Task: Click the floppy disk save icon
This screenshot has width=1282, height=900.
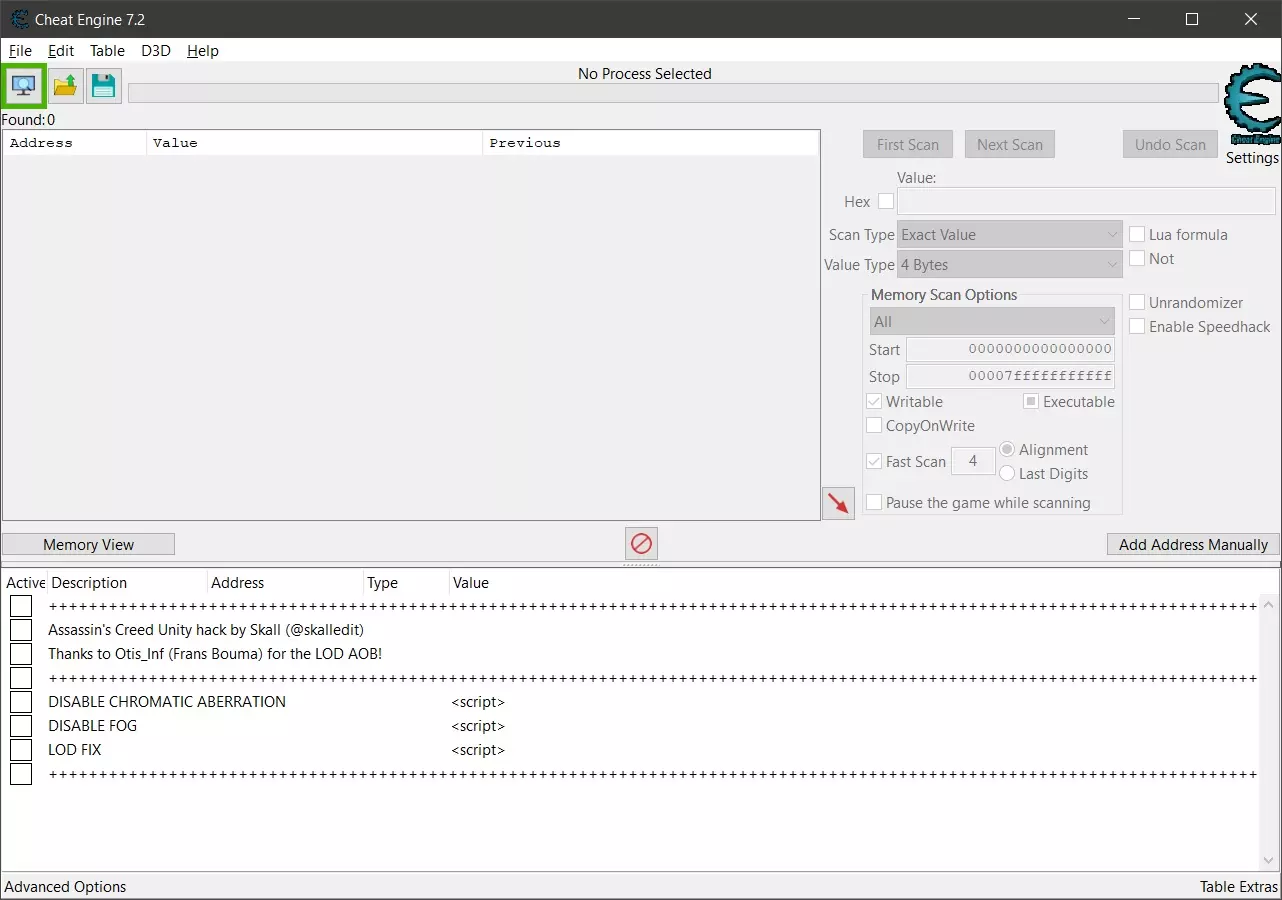Action: pyautogui.click(x=103, y=86)
